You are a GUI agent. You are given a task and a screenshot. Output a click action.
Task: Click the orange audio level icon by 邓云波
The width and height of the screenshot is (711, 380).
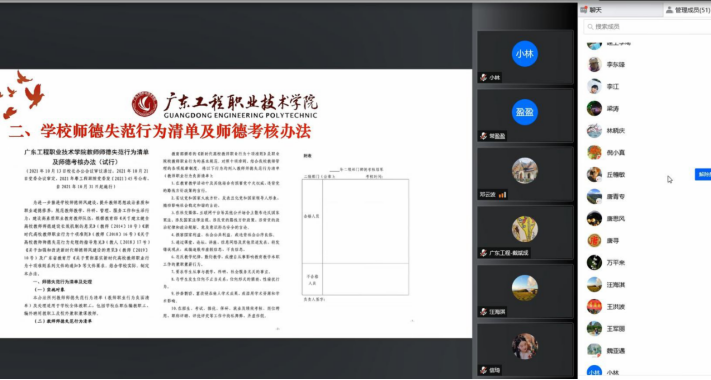pos(502,195)
